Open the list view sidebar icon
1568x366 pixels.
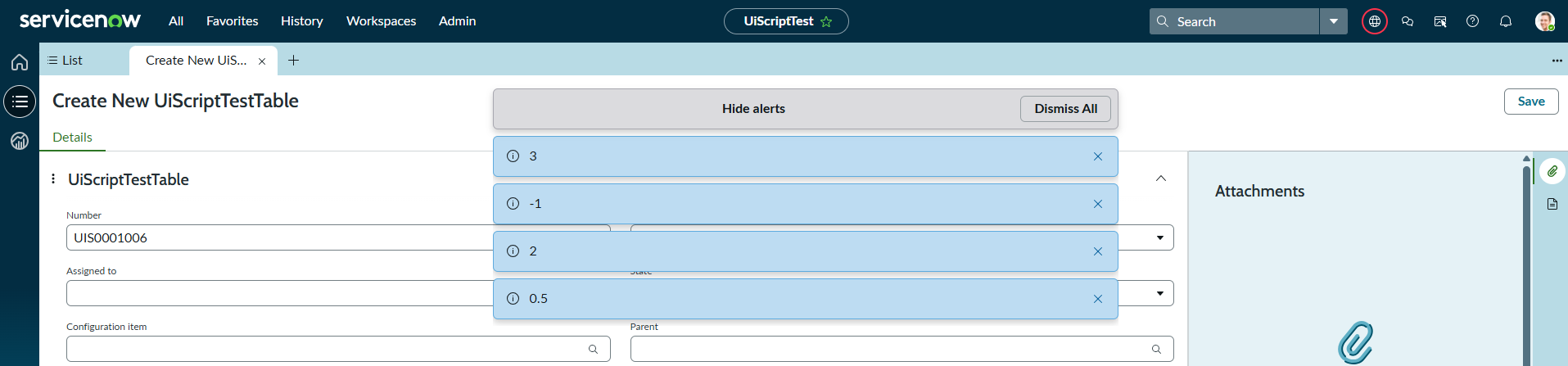pyautogui.click(x=20, y=102)
